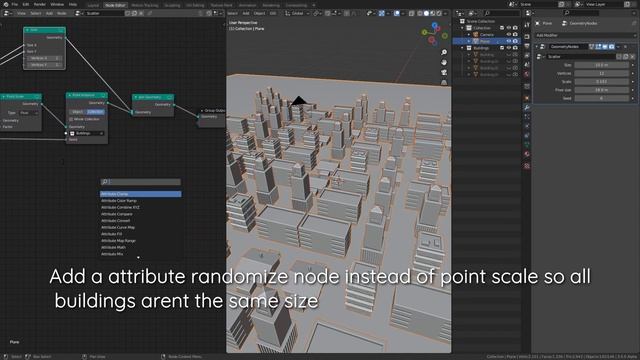Toggle camera view icon in the 3D viewport
Viewport: 640px width, 360px height.
444,72
